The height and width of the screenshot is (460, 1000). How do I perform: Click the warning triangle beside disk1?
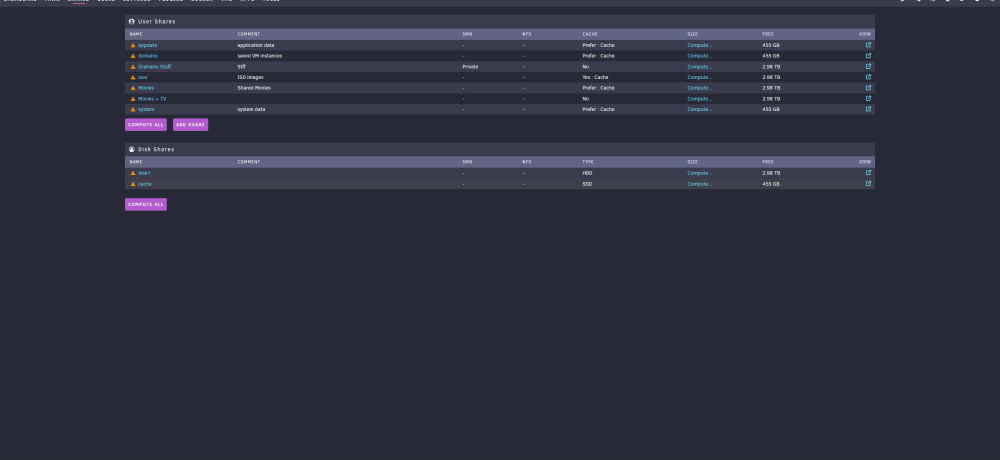coord(133,173)
